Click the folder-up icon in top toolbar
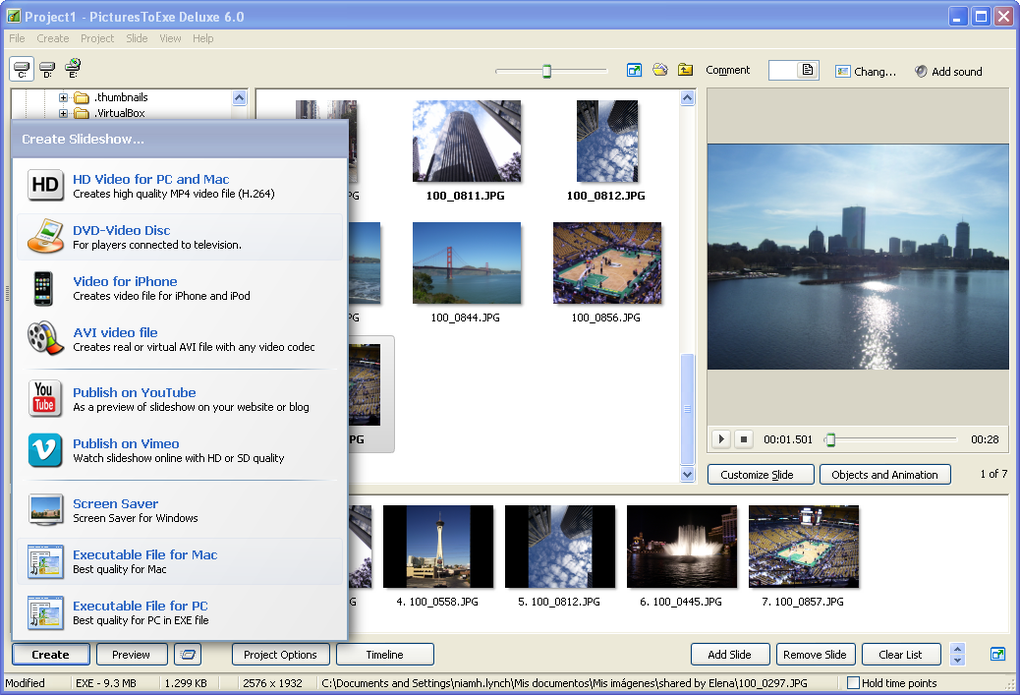This screenshot has height=695, width=1020. click(x=685, y=70)
